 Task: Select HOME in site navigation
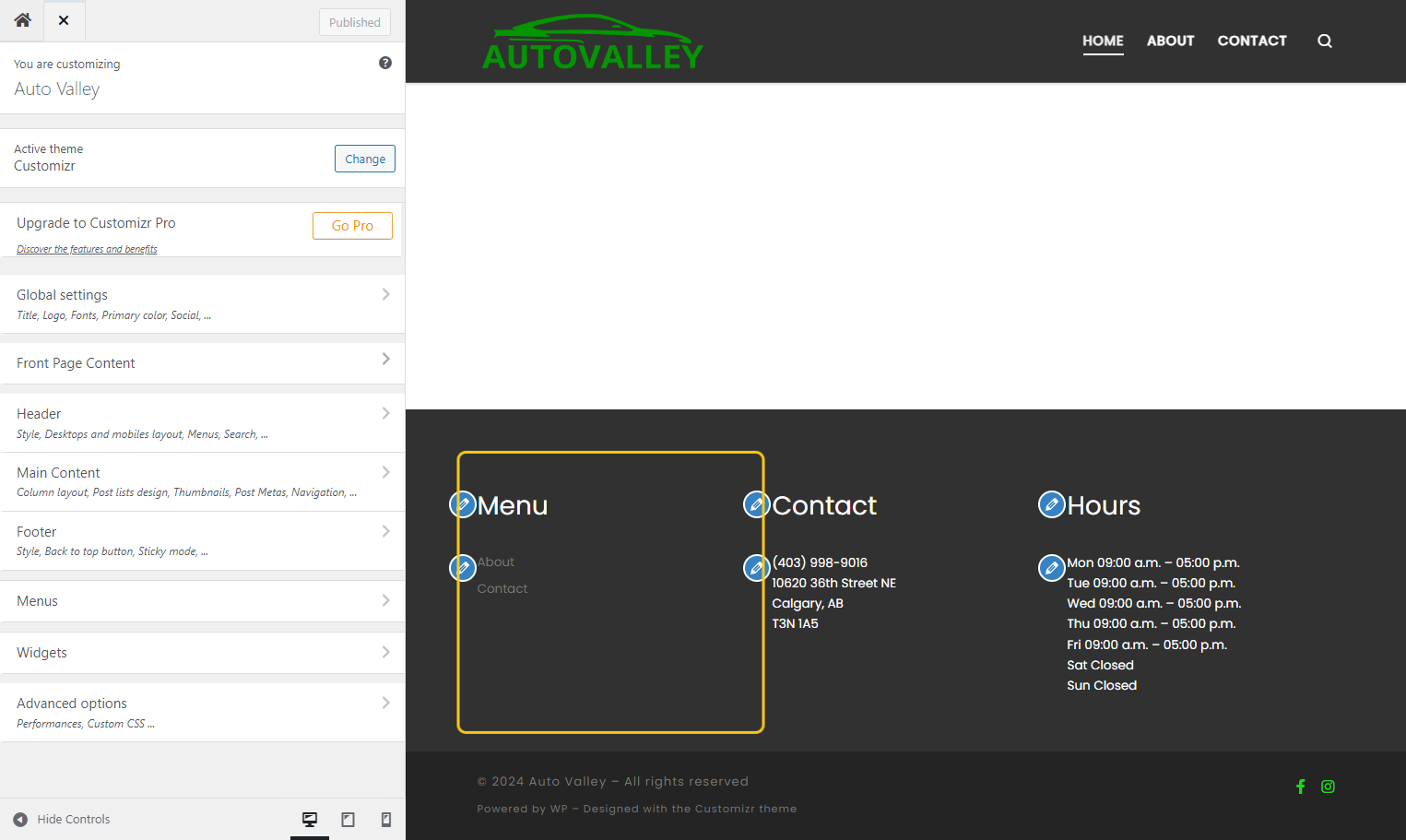1103,41
